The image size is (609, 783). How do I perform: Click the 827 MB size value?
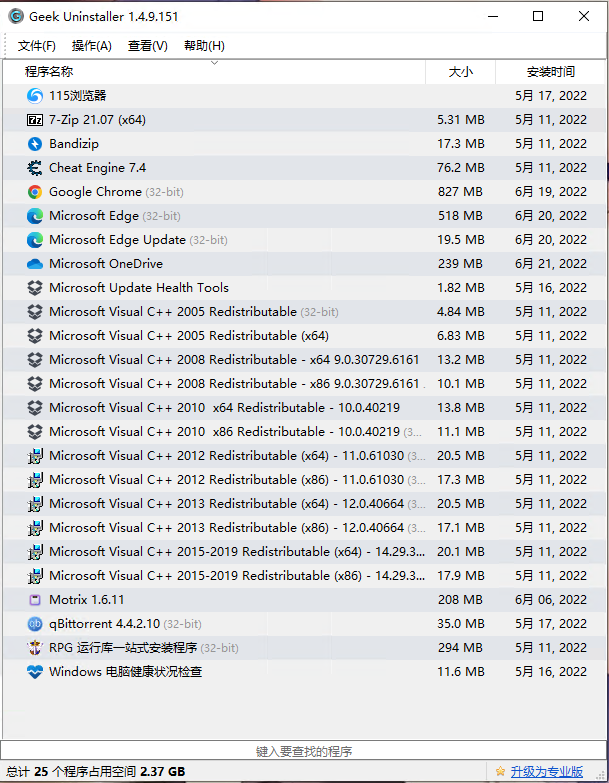460,192
